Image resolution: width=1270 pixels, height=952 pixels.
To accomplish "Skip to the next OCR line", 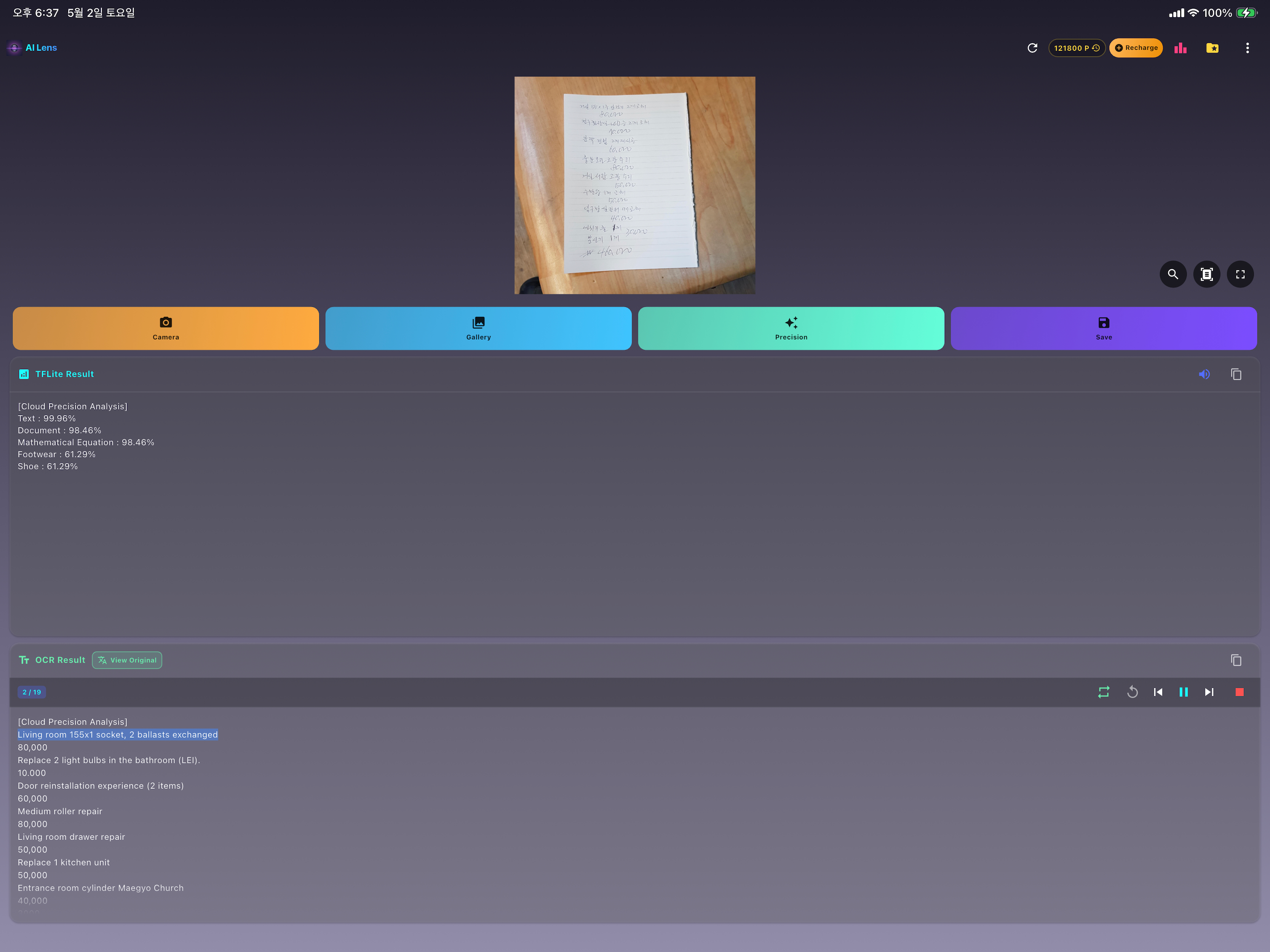I will (1209, 692).
